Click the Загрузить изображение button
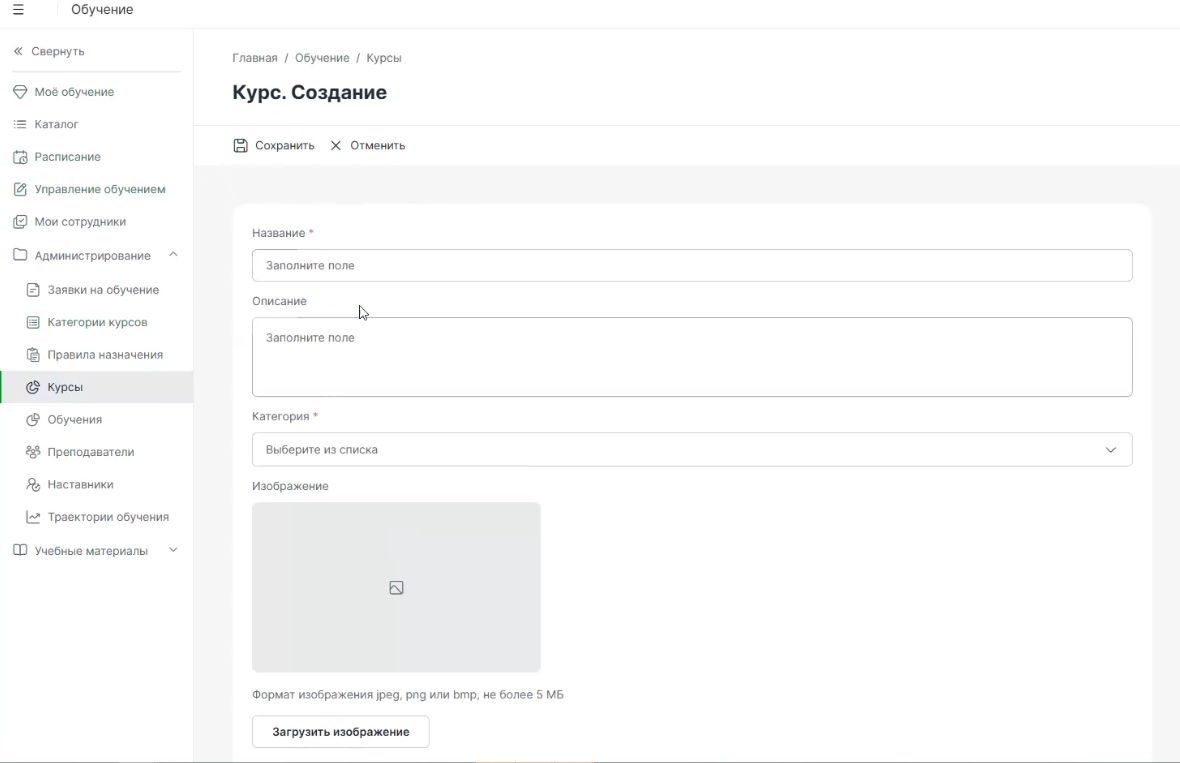The height and width of the screenshot is (763, 1180). 340,732
